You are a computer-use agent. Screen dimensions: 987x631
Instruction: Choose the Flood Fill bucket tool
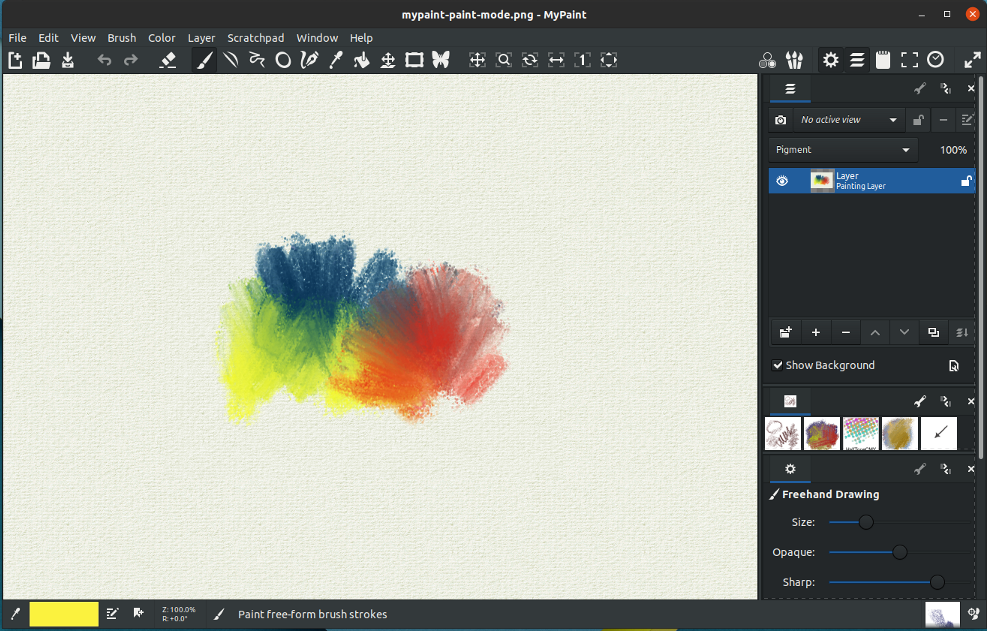(362, 60)
